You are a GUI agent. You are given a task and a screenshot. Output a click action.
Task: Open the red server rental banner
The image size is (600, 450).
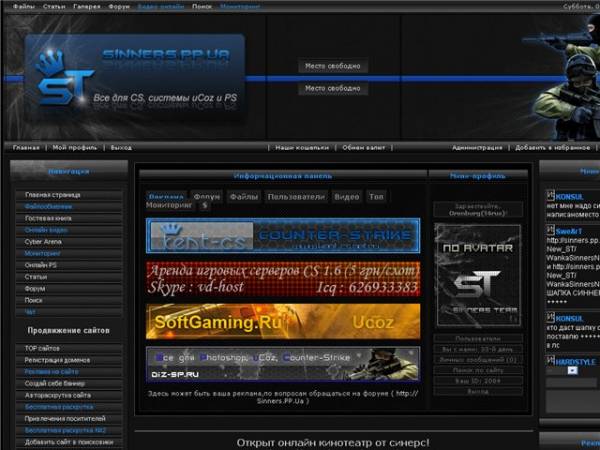[x=283, y=279]
